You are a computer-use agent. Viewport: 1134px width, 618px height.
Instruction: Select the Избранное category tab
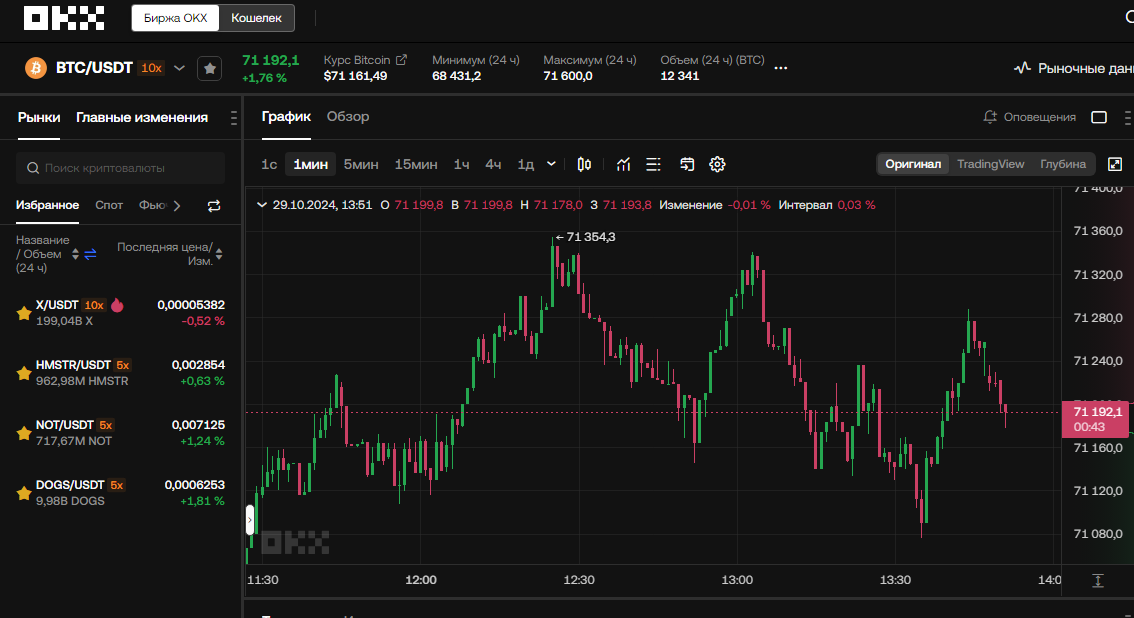[47, 205]
